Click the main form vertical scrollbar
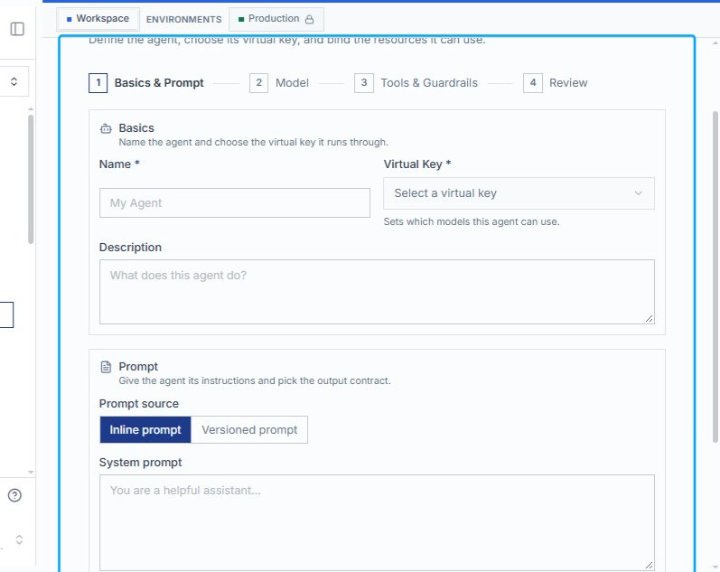 (715, 277)
